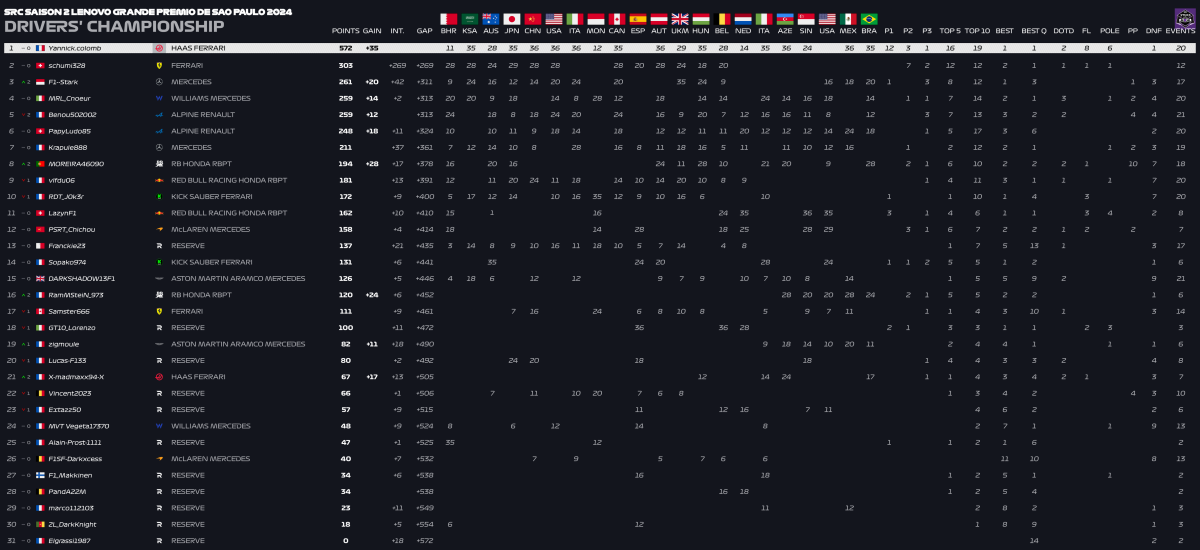Click driver name Alain-Prost-1111
The image size is (1200, 550).
pos(75,442)
